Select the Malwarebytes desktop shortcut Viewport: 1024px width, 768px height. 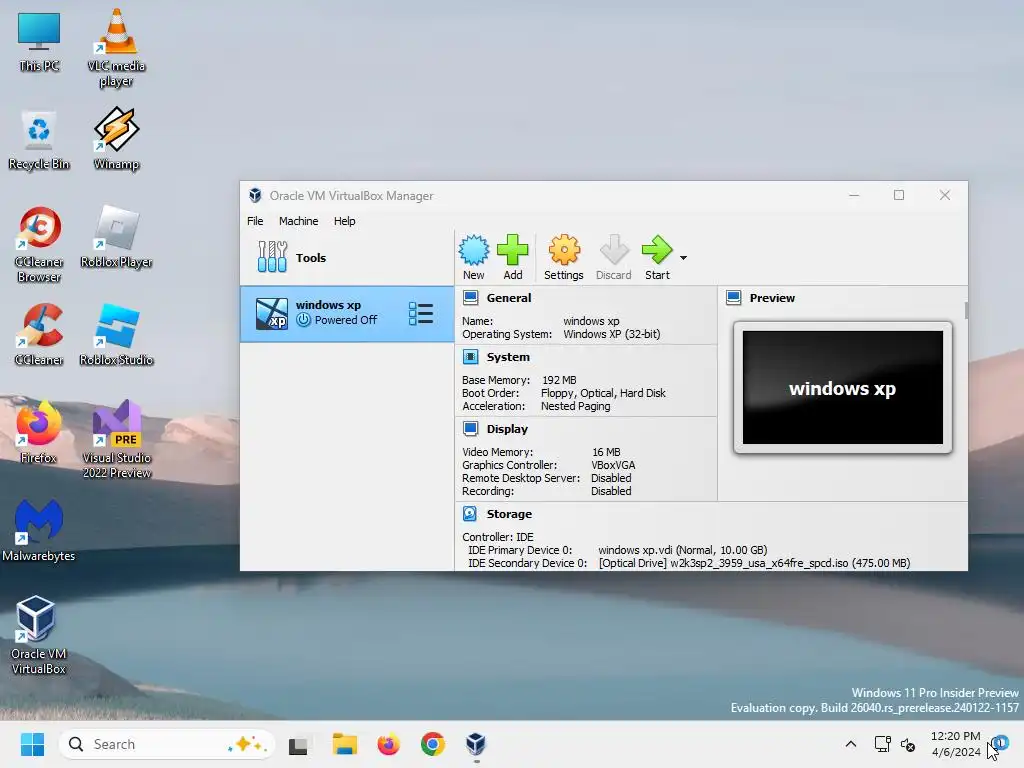(39, 530)
